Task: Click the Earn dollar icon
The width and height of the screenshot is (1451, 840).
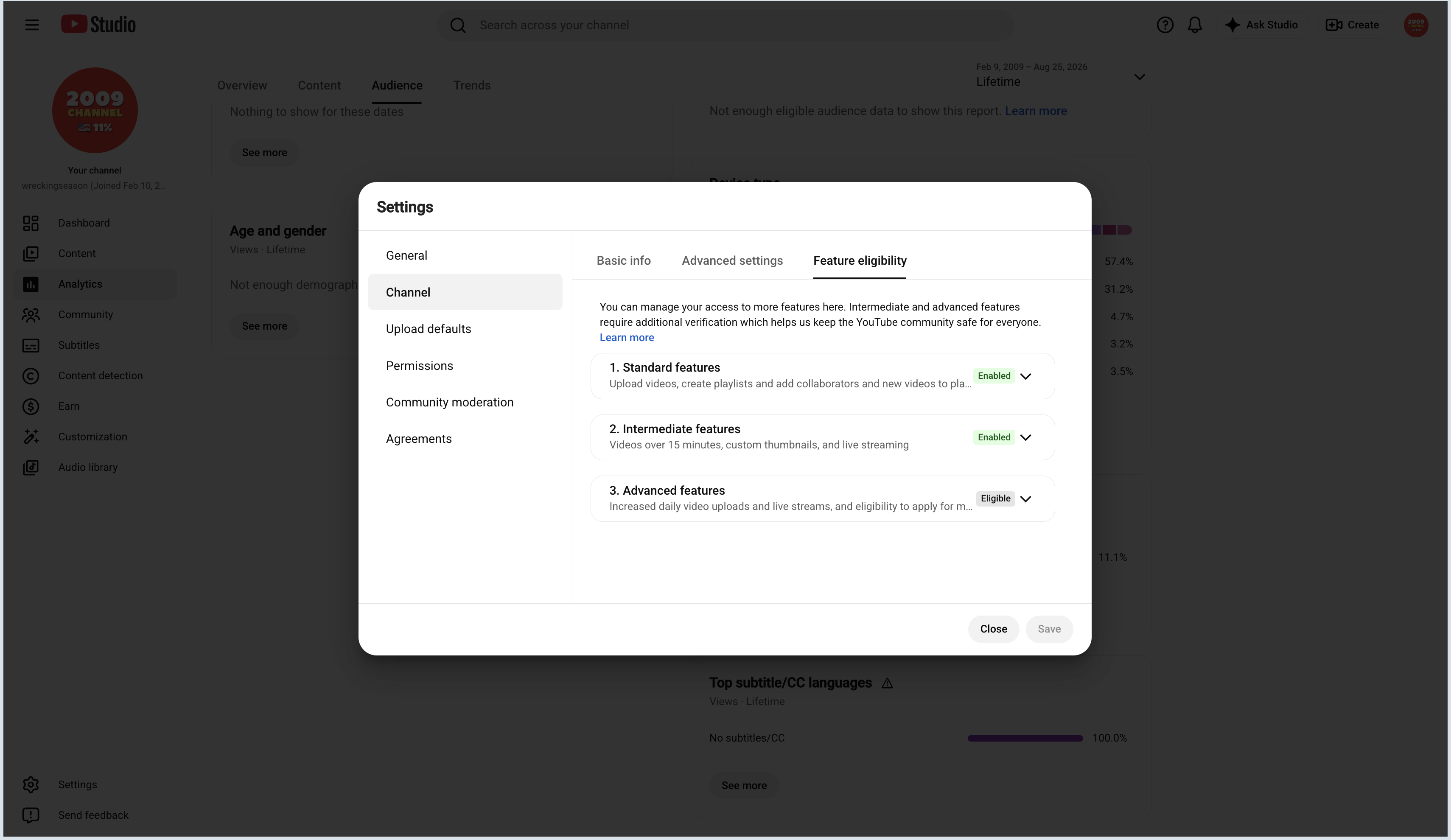Action: click(31, 406)
